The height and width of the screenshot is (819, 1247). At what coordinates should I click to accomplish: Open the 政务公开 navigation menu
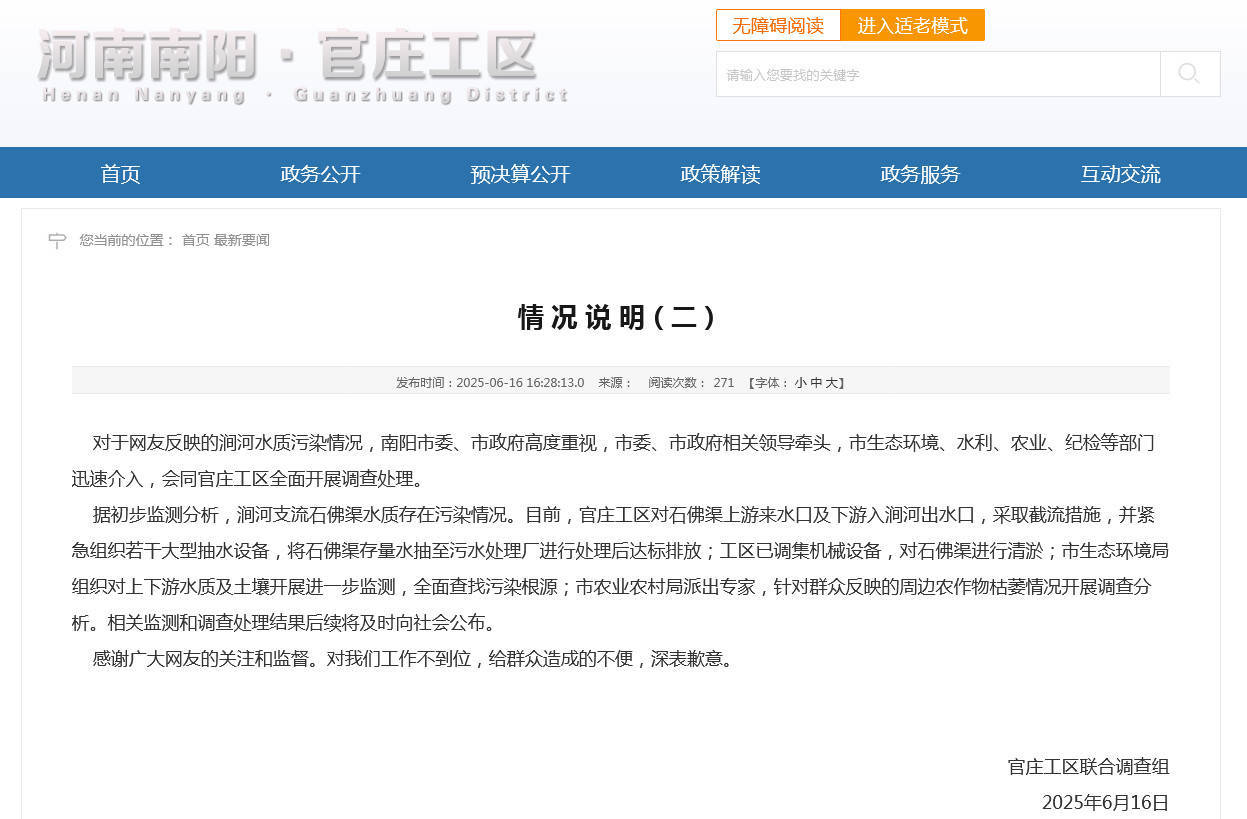[x=320, y=173]
